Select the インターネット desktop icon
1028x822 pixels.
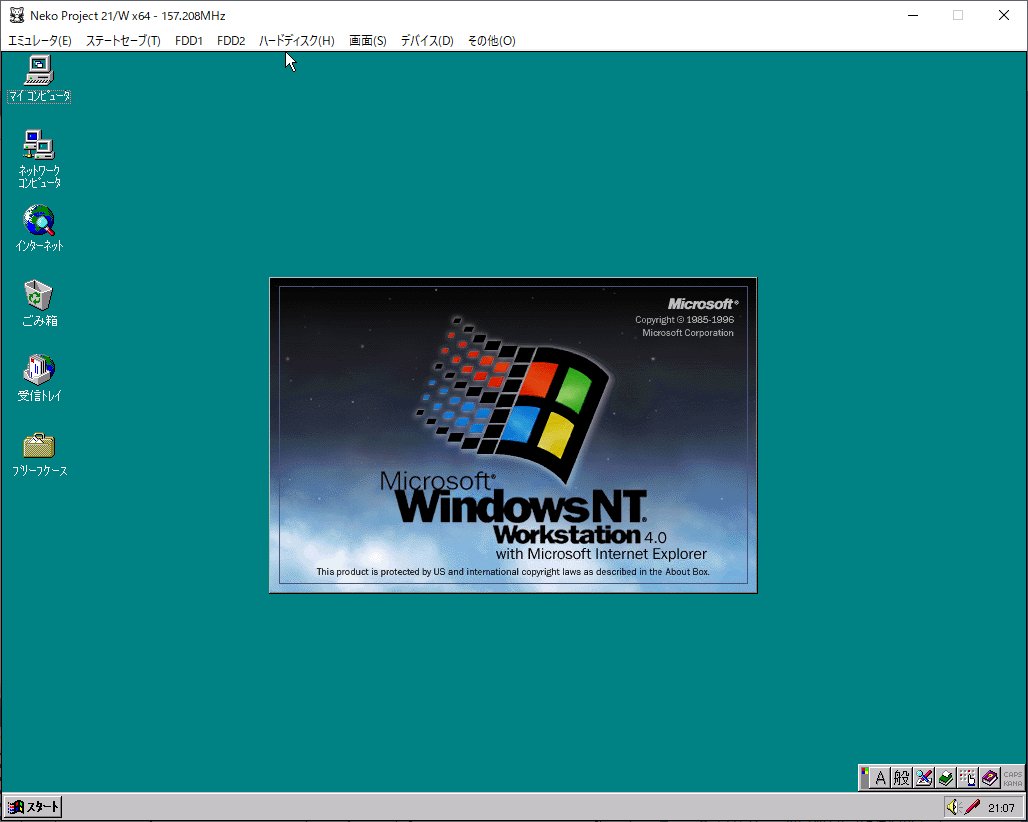39,229
